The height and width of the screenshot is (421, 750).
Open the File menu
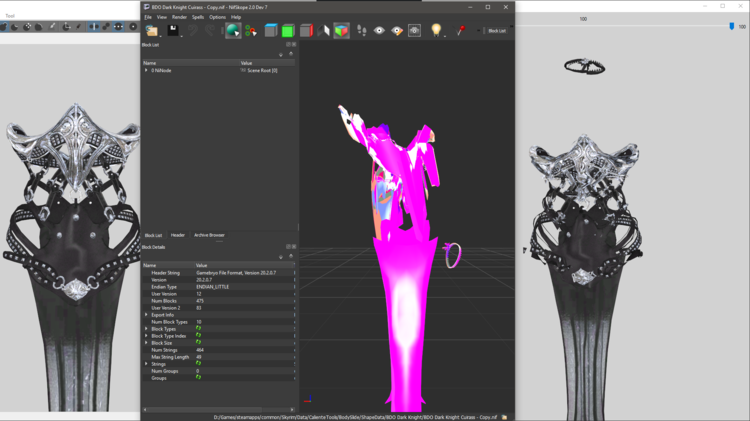click(148, 17)
